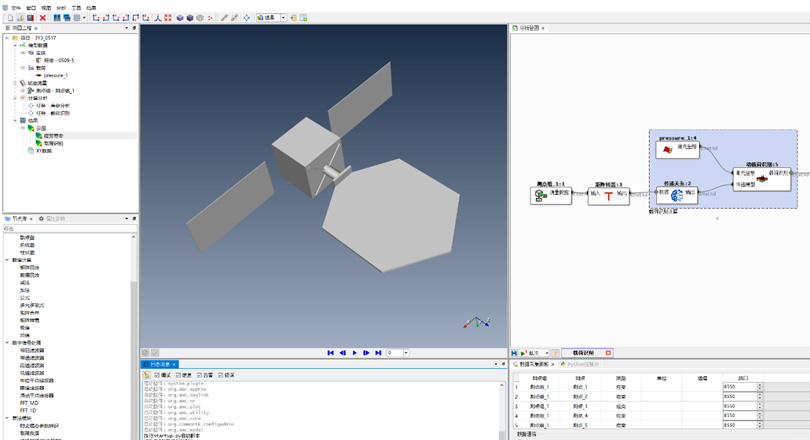This screenshot has height=440, width=810.
Task: Click the red fit-to-view toolbar icon
Action: click(x=168, y=18)
